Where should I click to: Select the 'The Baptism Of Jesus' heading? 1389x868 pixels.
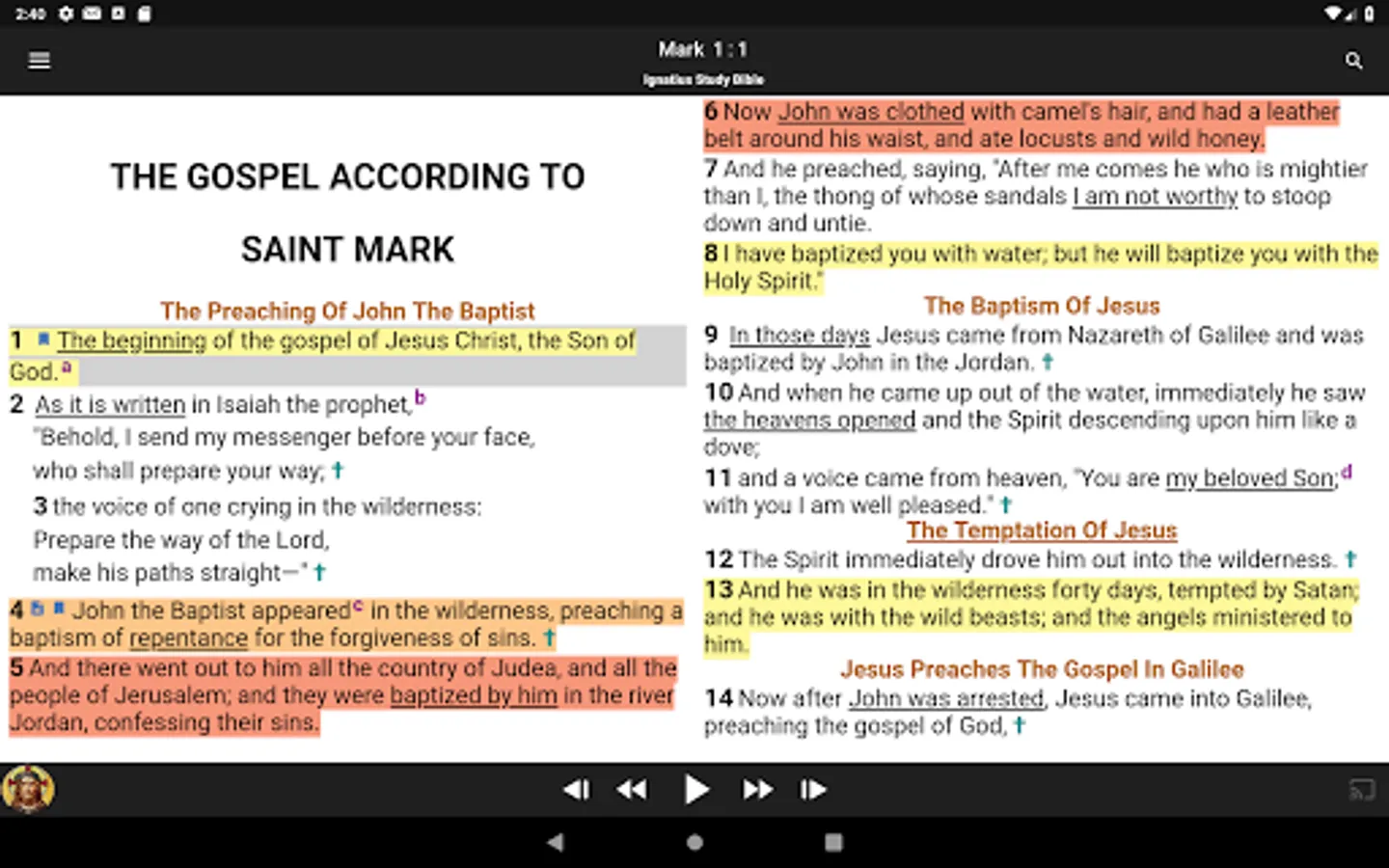pos(1042,306)
